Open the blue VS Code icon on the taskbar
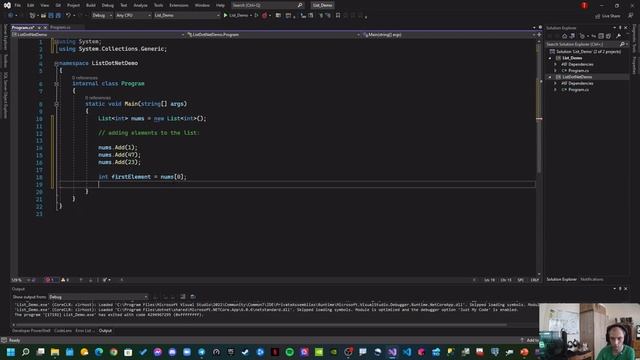640x360 pixels. click(407, 352)
